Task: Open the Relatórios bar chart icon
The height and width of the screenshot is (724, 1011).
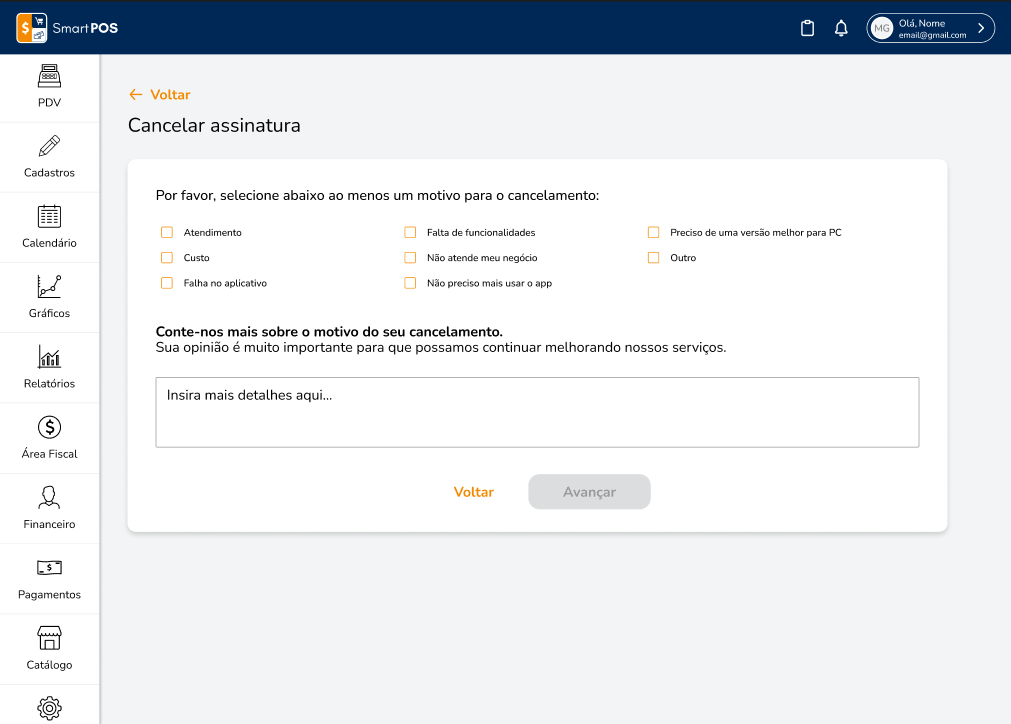Action: point(49,357)
